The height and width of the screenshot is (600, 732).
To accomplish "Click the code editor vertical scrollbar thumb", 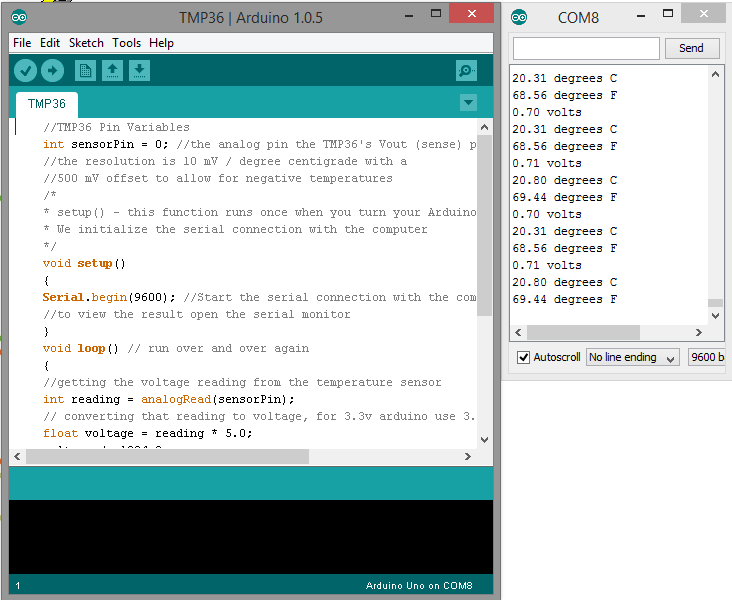I will [x=485, y=225].
